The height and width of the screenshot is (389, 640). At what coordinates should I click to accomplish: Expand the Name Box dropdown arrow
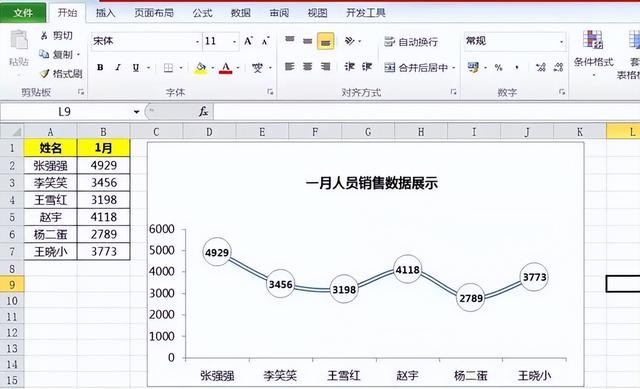136,112
